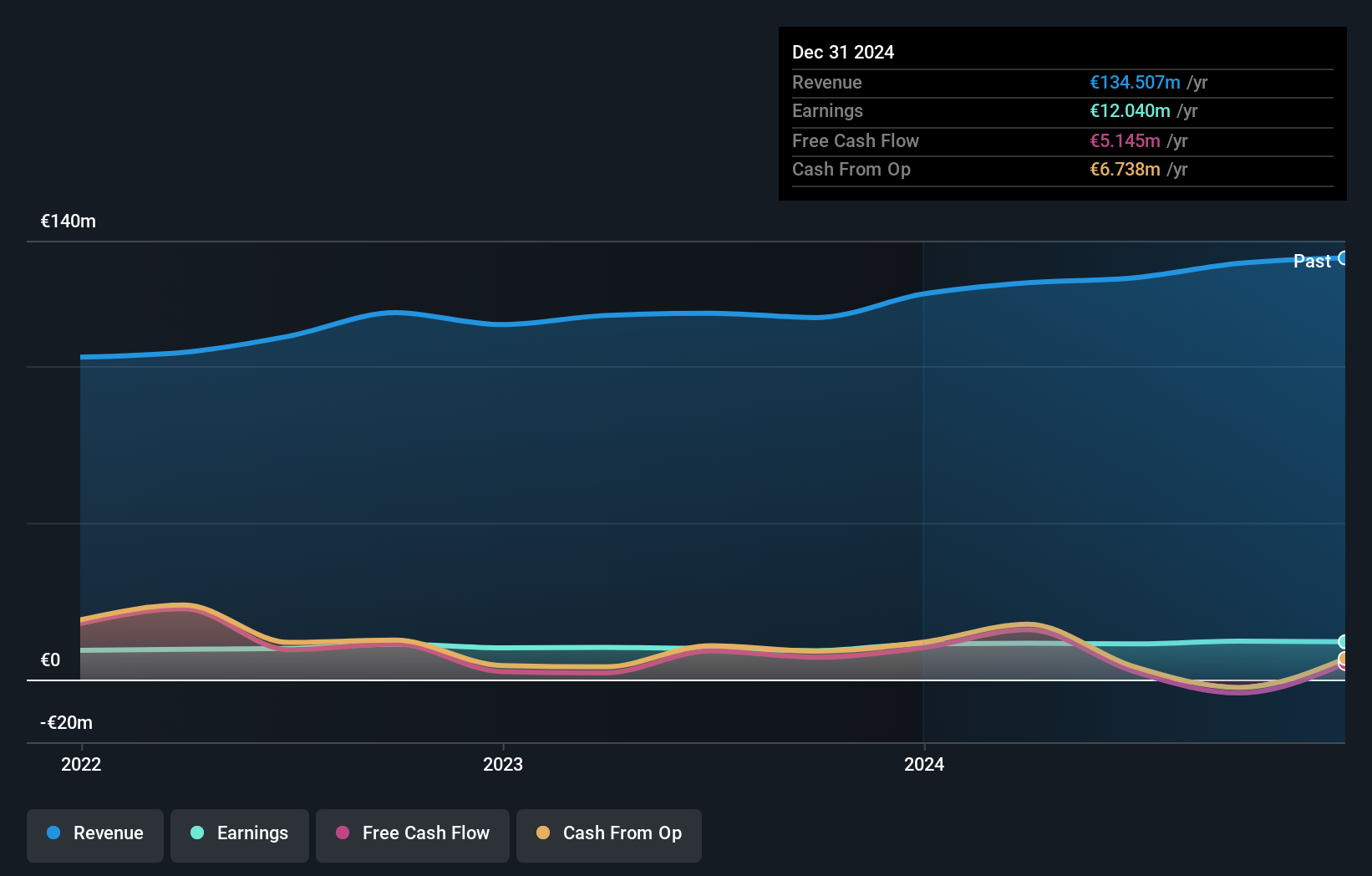Click the €140m y-axis label
The image size is (1372, 876).
tap(69, 222)
